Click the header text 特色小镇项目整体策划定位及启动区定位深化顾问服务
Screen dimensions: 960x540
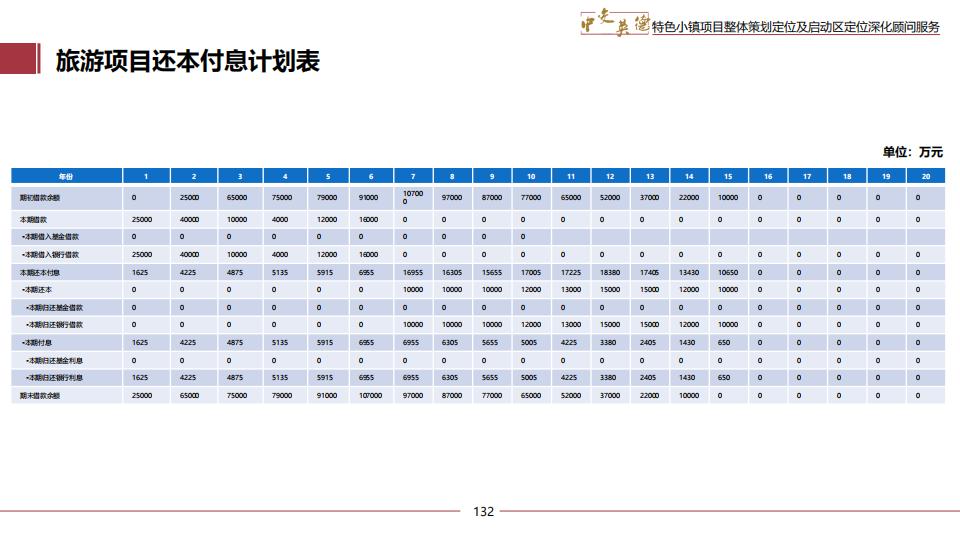(795, 27)
